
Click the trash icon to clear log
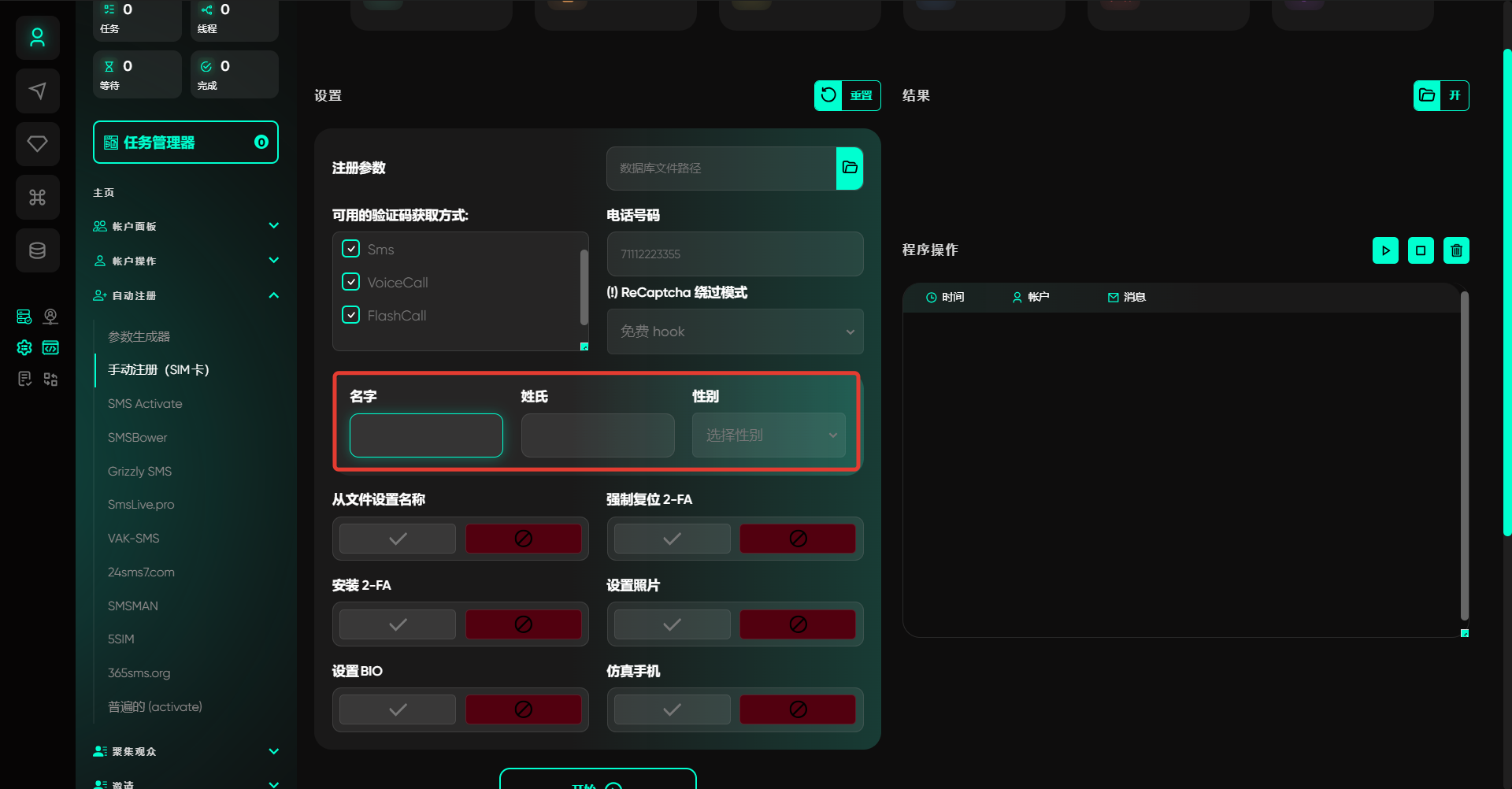[x=1456, y=250]
